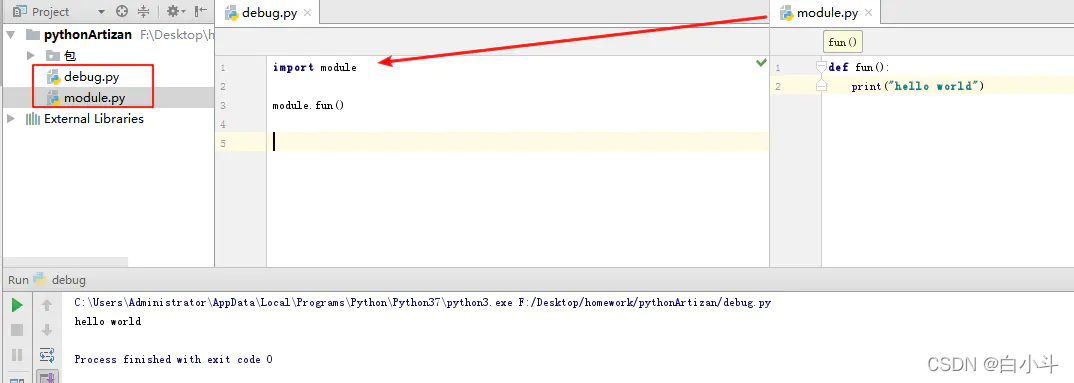Click line number 5 gutter in debug.py
The image size is (1074, 383).
click(223, 143)
